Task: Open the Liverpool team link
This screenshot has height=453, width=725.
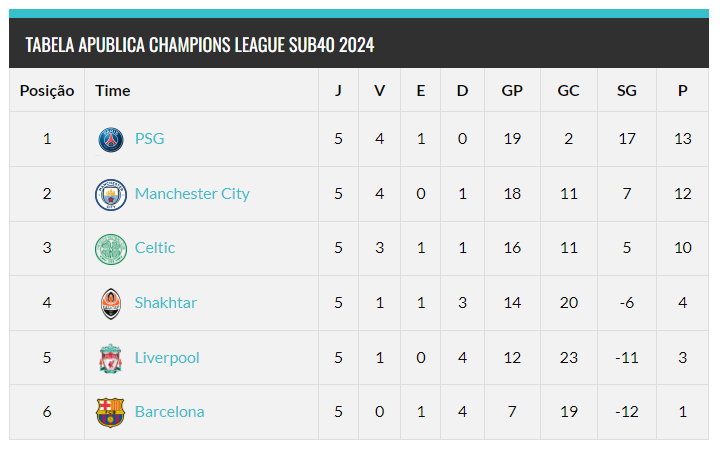Action: [x=167, y=358]
